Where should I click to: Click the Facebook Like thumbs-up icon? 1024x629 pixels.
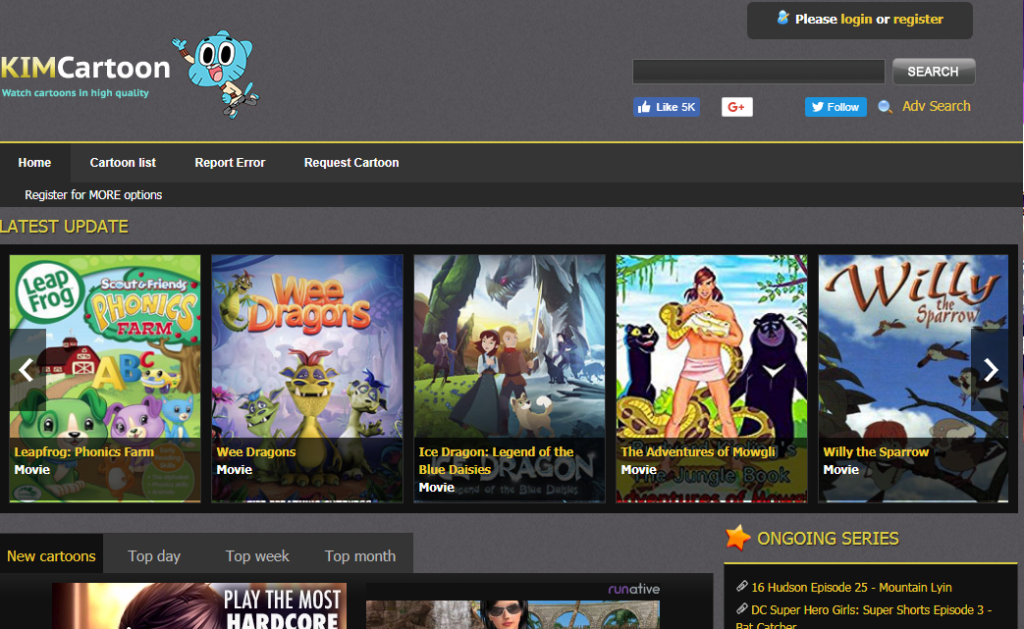[644, 106]
